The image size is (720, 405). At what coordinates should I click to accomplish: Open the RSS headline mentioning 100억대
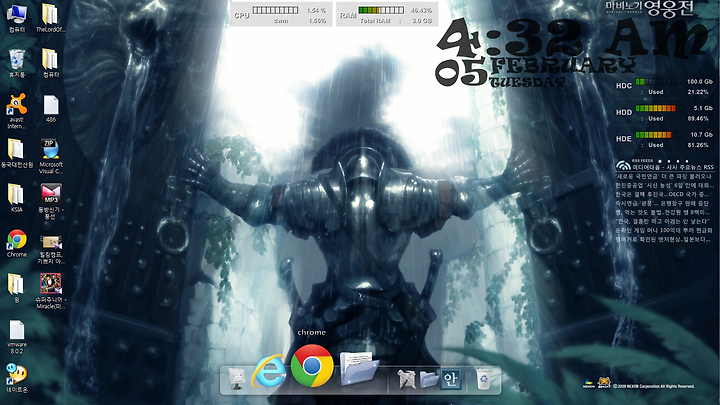(x=664, y=230)
